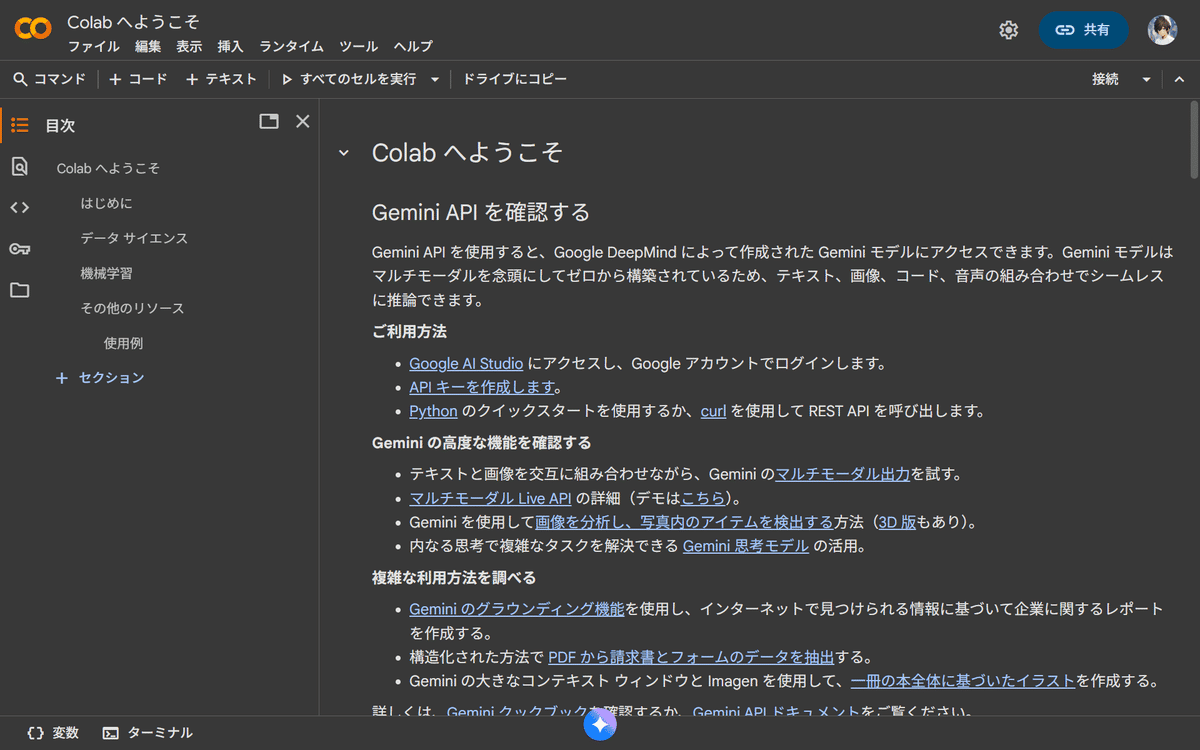Click the Colab logo icon
The height and width of the screenshot is (750, 1200).
click(33, 29)
